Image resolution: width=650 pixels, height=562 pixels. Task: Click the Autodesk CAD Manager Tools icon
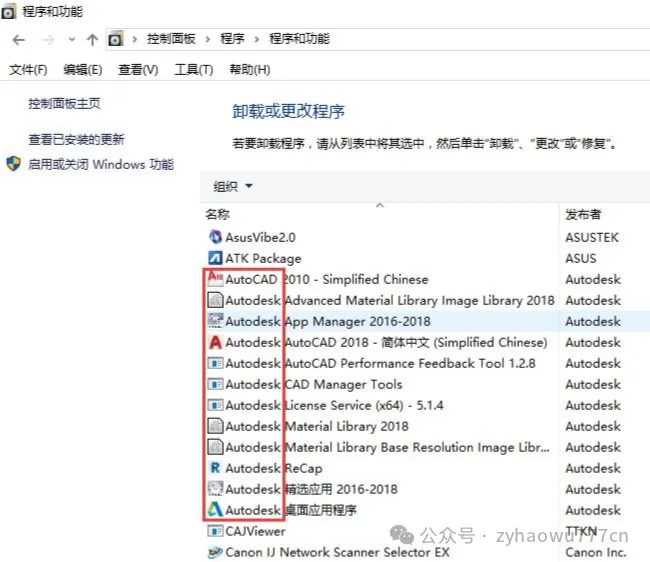(215, 384)
